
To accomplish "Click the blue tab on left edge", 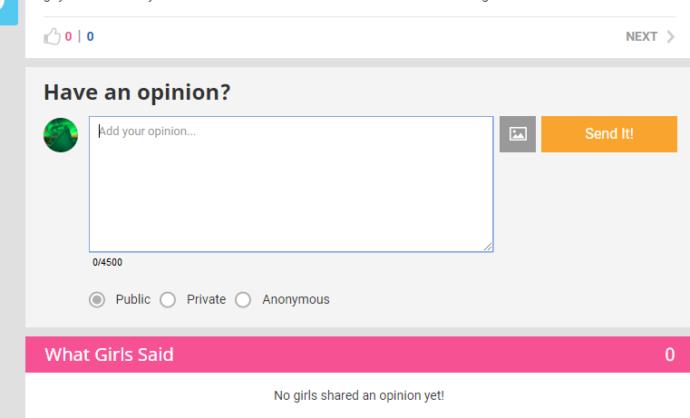I will point(9,12).
